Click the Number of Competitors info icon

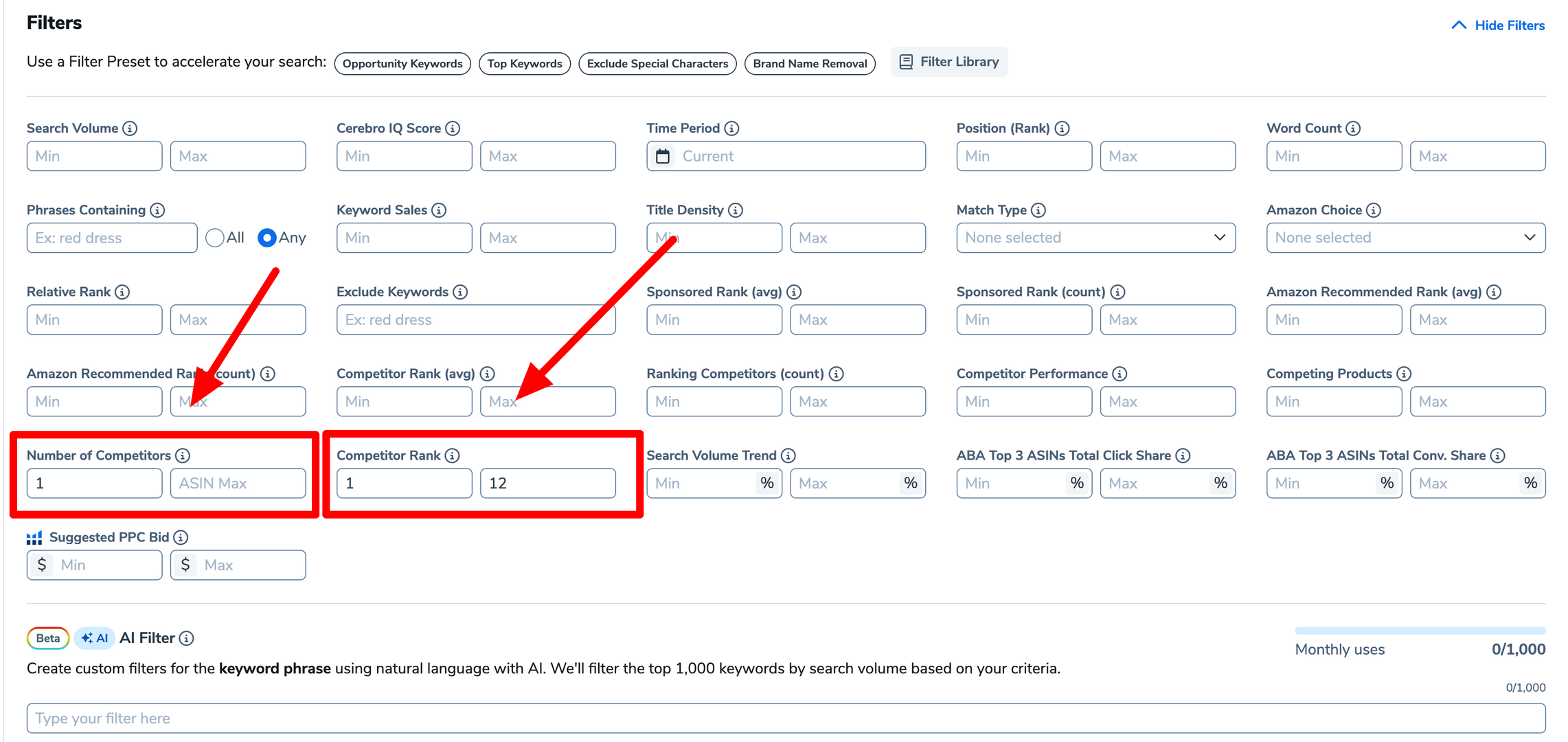[x=183, y=456]
